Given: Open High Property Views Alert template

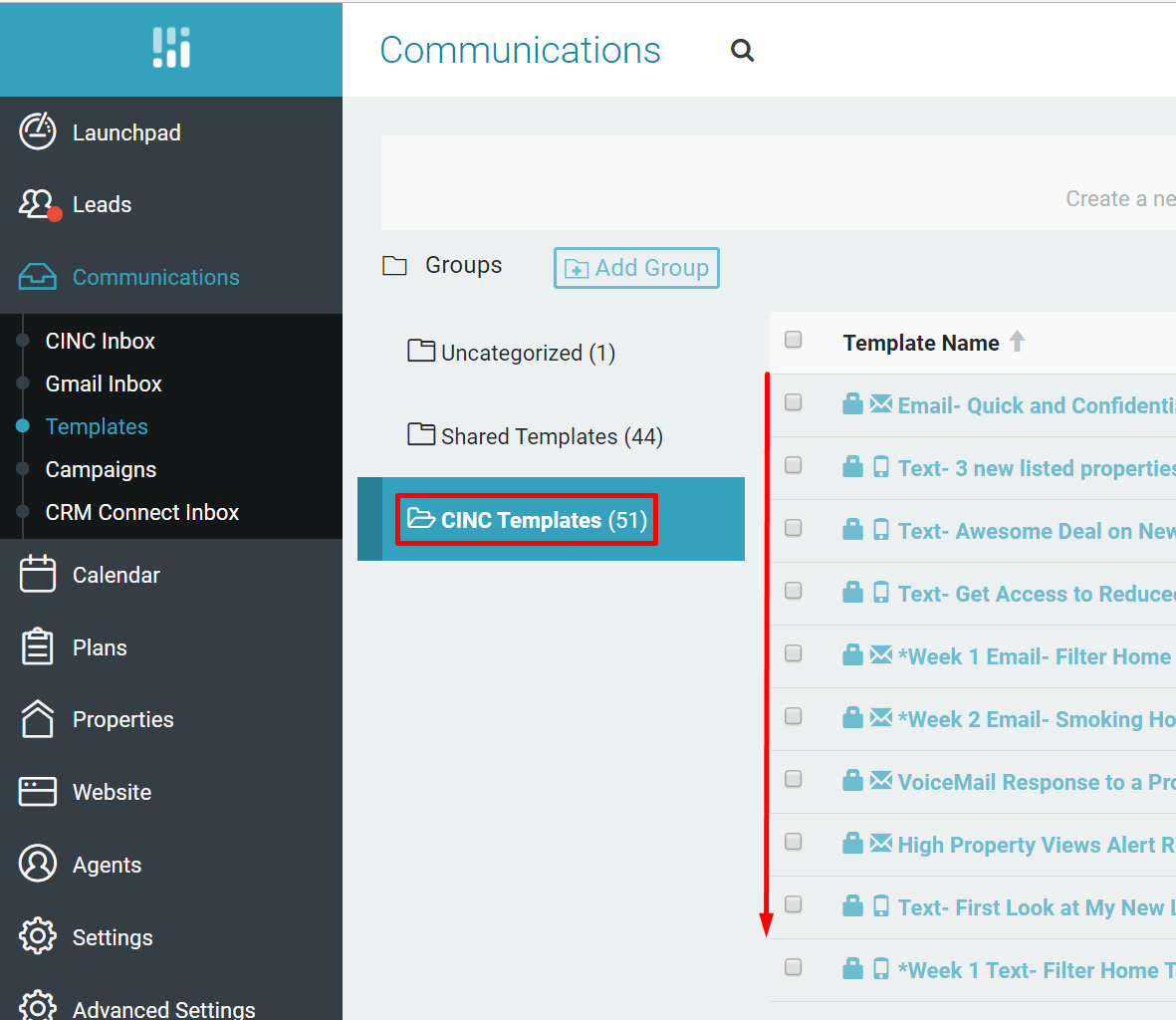Looking at the screenshot, I should 1037,846.
